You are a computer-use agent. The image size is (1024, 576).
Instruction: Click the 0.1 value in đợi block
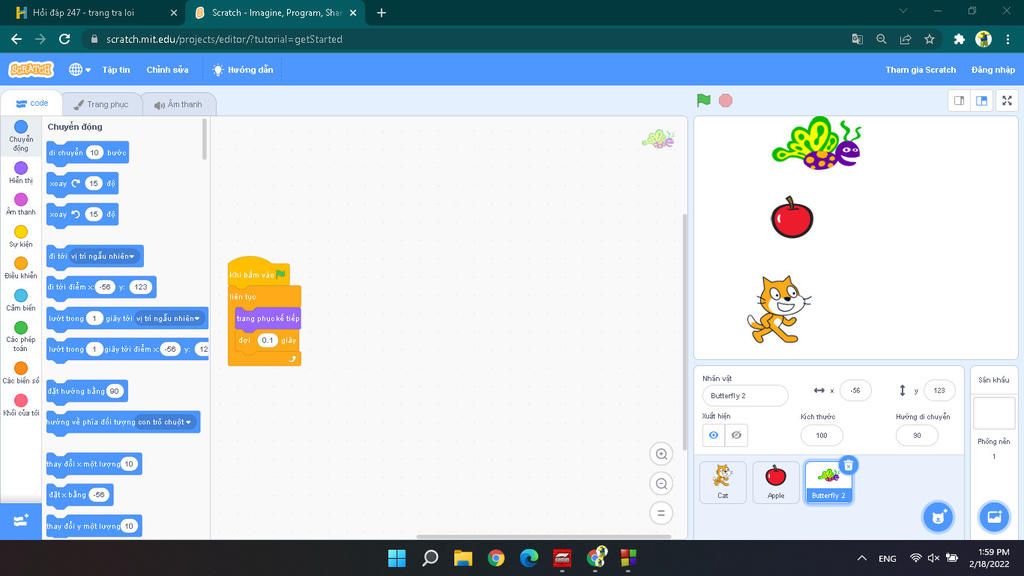coord(267,340)
